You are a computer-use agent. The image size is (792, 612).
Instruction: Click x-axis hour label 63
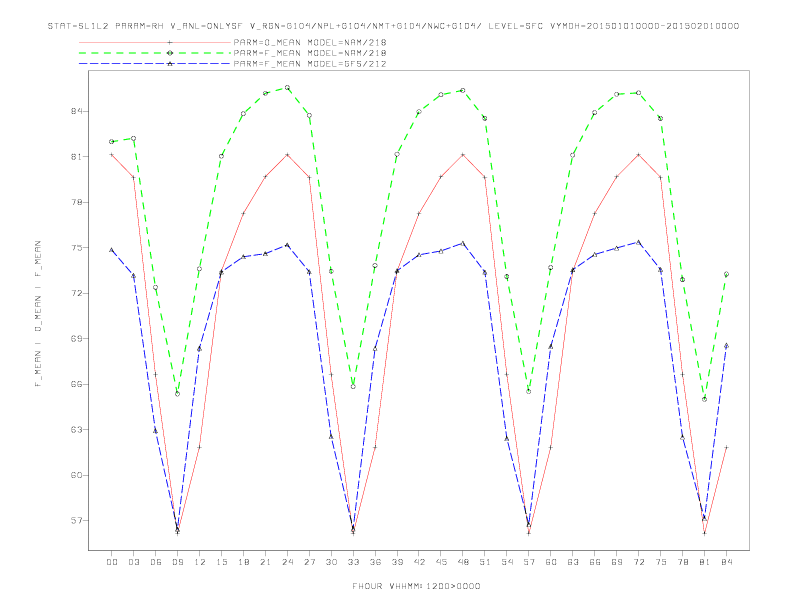[x=573, y=562]
